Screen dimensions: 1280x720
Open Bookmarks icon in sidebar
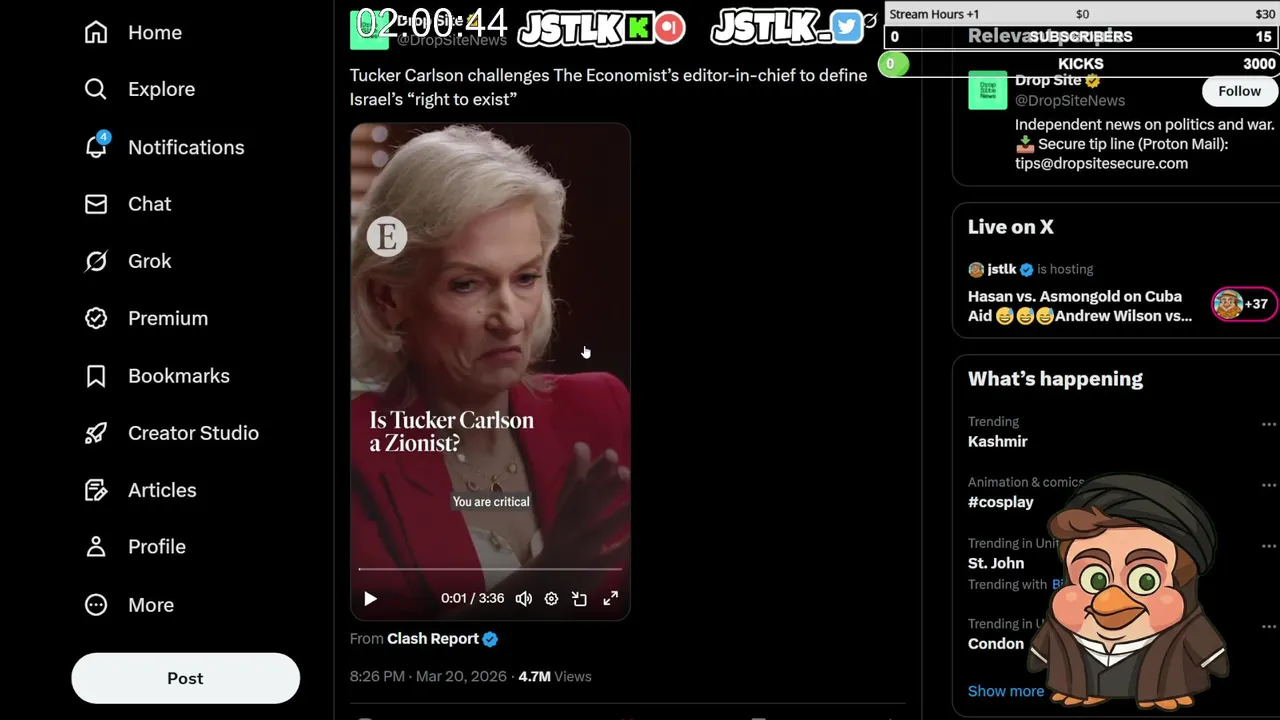click(96, 376)
